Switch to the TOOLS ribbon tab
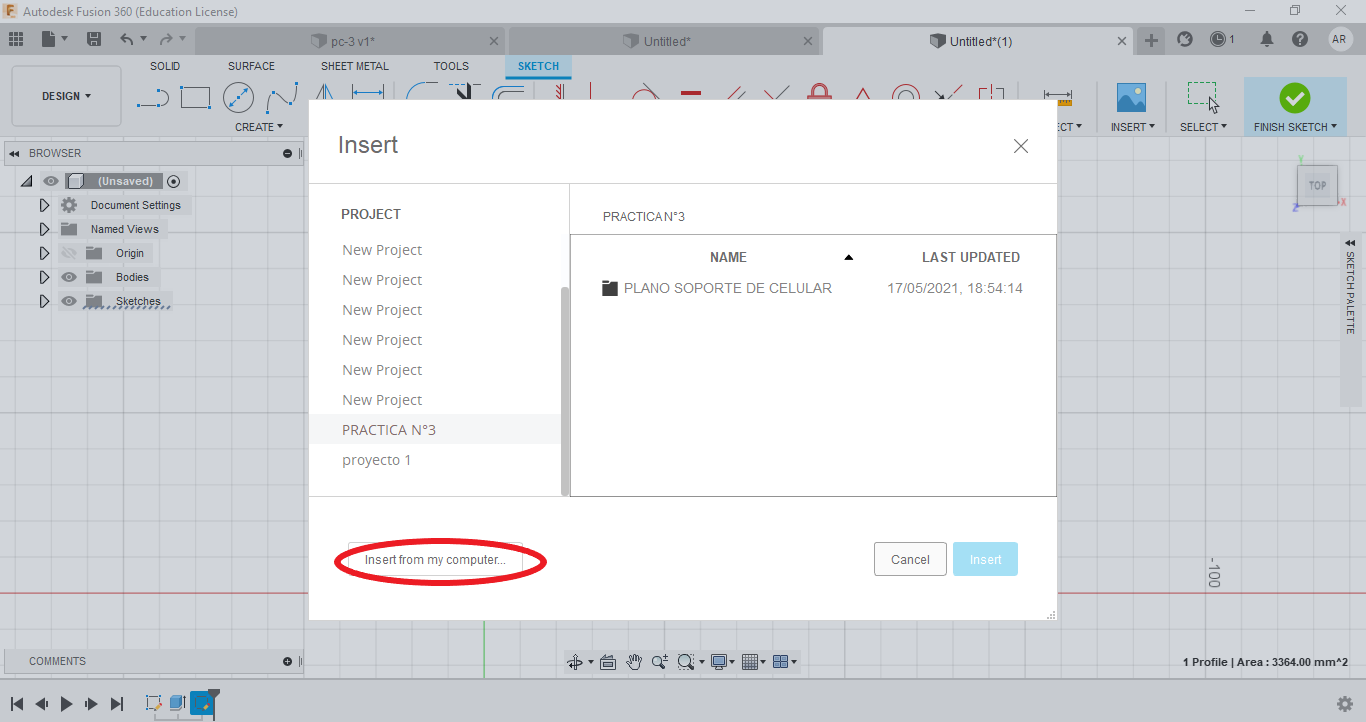The height and width of the screenshot is (722, 1366). [451, 66]
